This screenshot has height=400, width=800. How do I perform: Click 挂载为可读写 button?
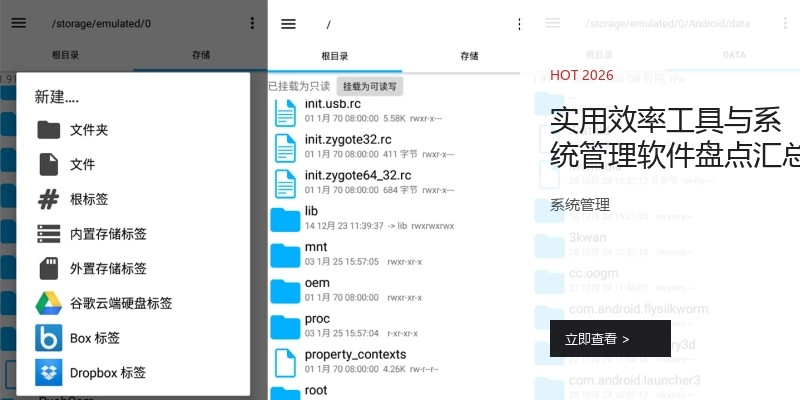coord(370,87)
